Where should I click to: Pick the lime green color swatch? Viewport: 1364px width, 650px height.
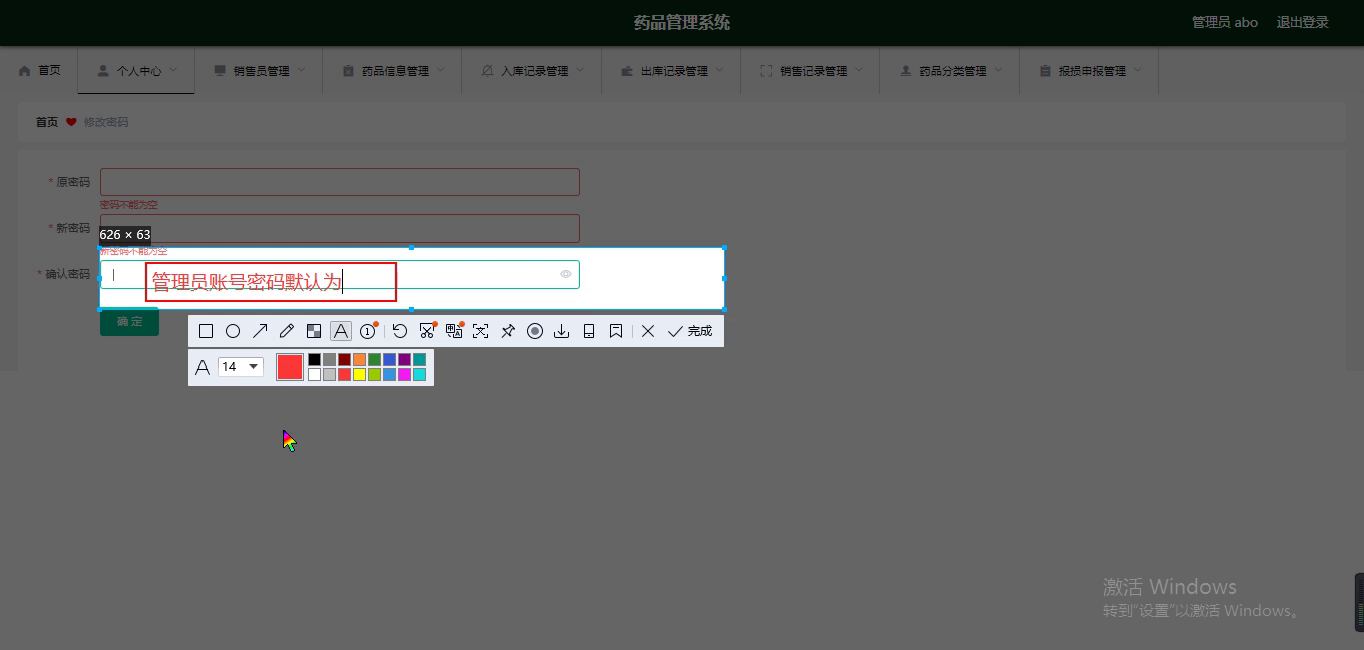pyautogui.click(x=375, y=374)
